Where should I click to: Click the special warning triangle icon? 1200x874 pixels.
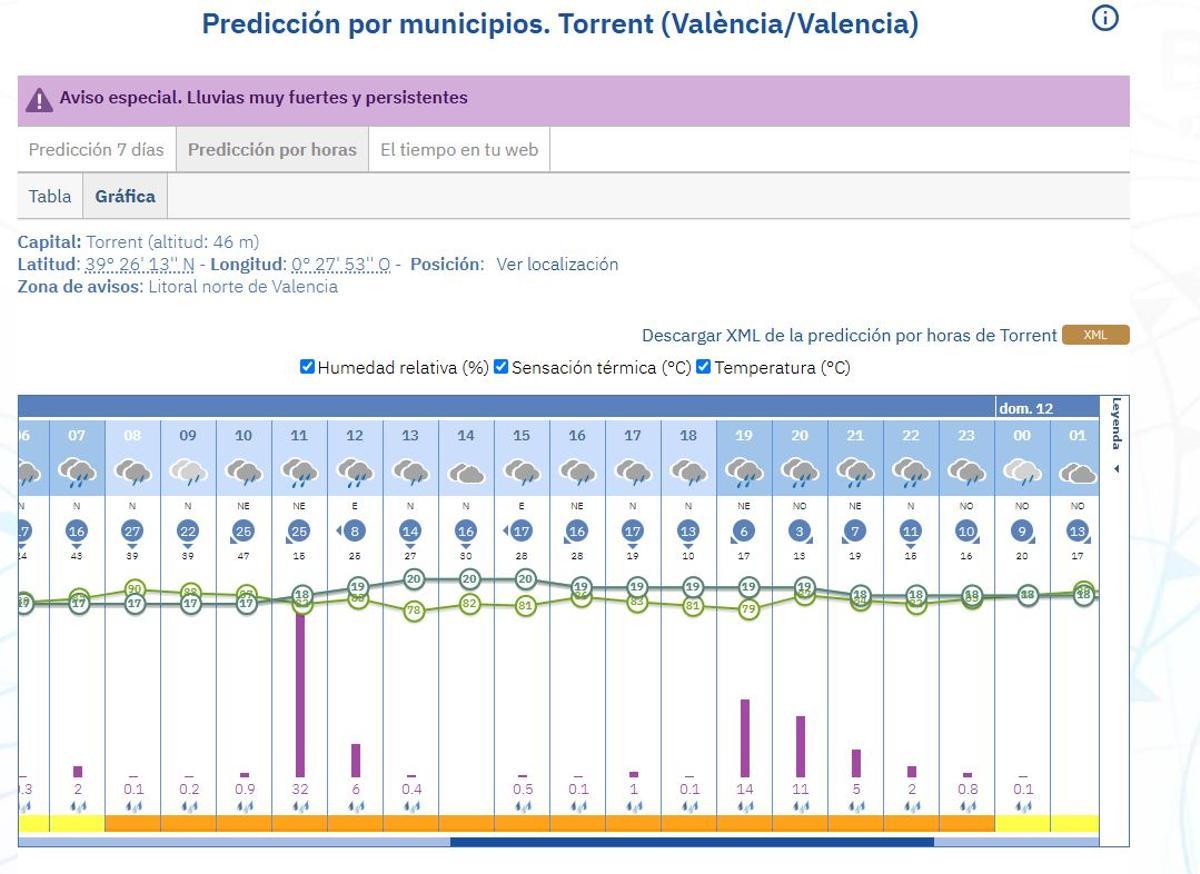41,98
